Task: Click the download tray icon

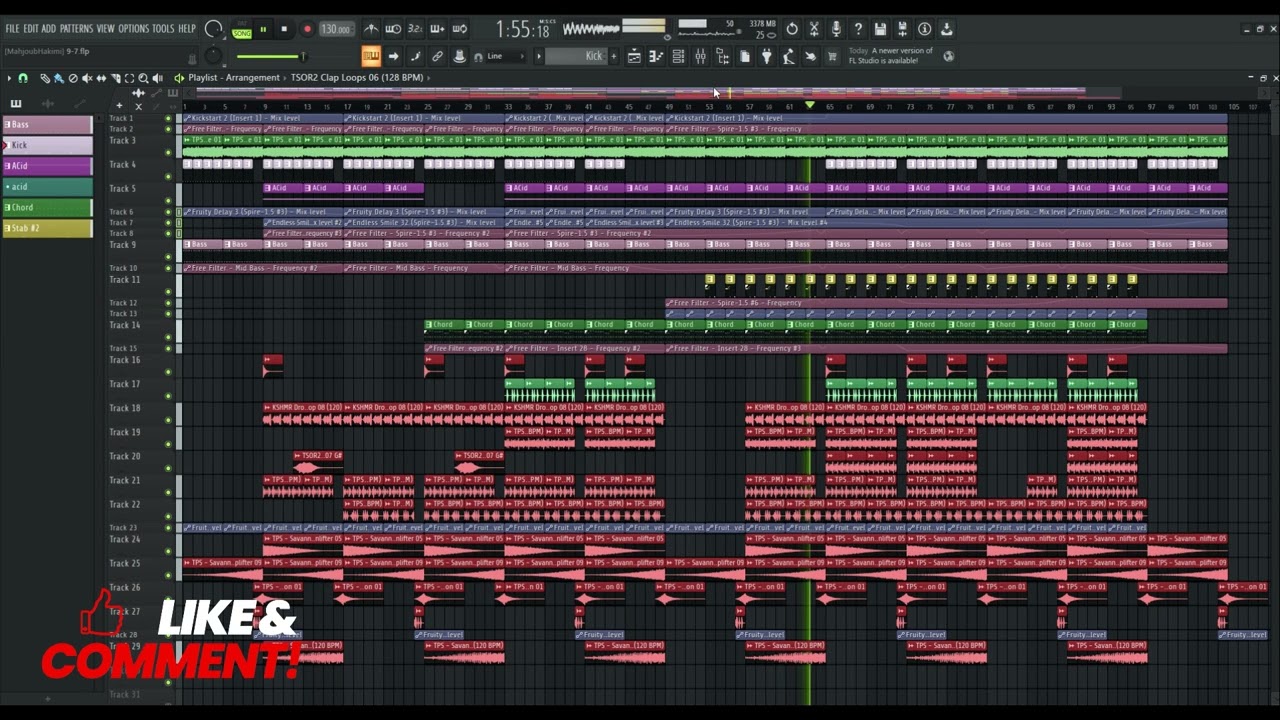Action: click(x=946, y=29)
